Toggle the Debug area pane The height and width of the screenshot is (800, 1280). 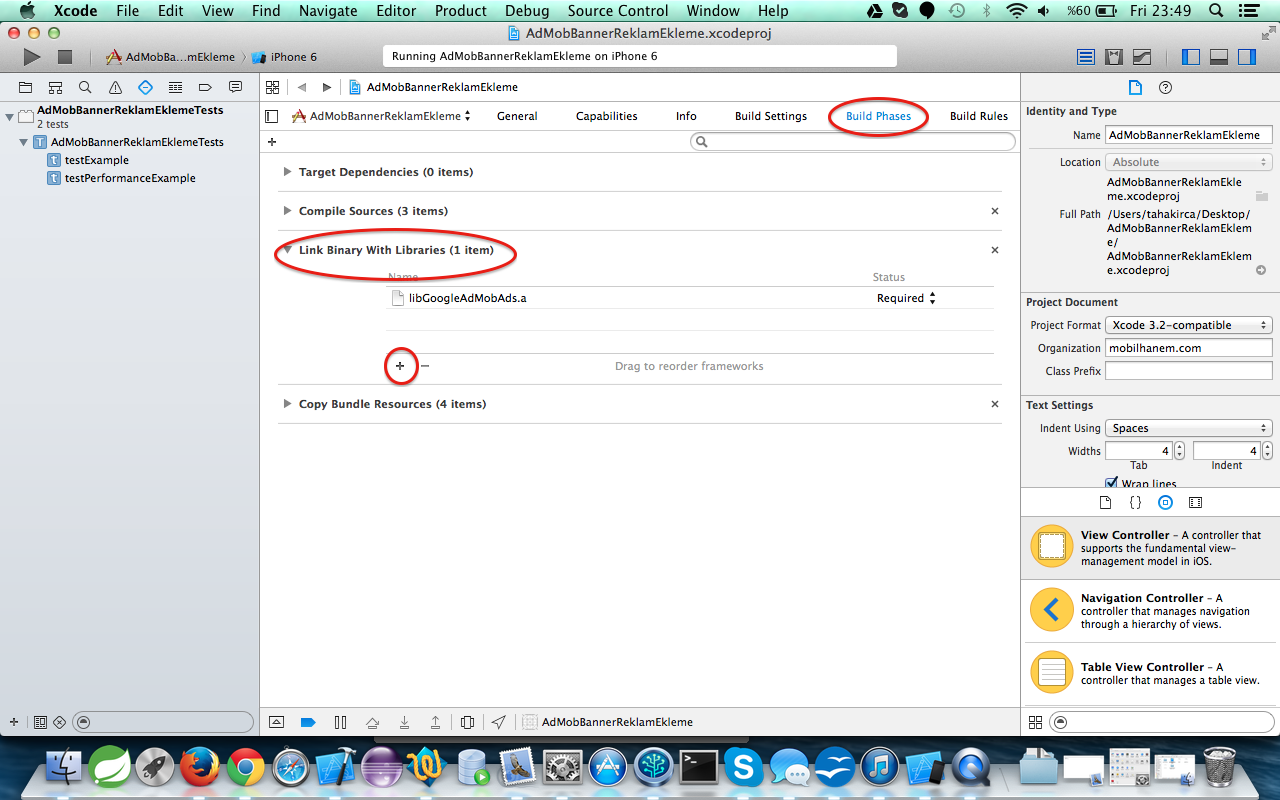[1218, 57]
